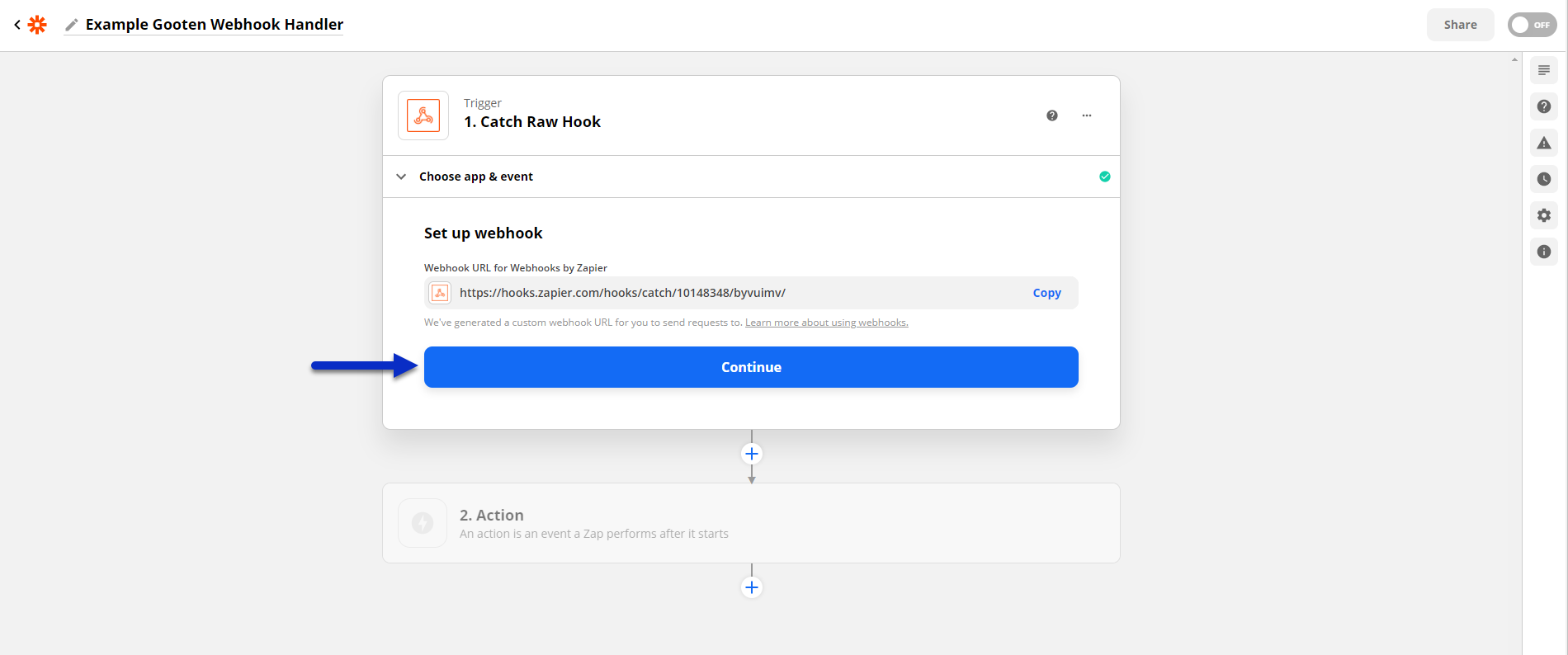Add a step after the Action
The image size is (1568, 655).
click(752, 587)
